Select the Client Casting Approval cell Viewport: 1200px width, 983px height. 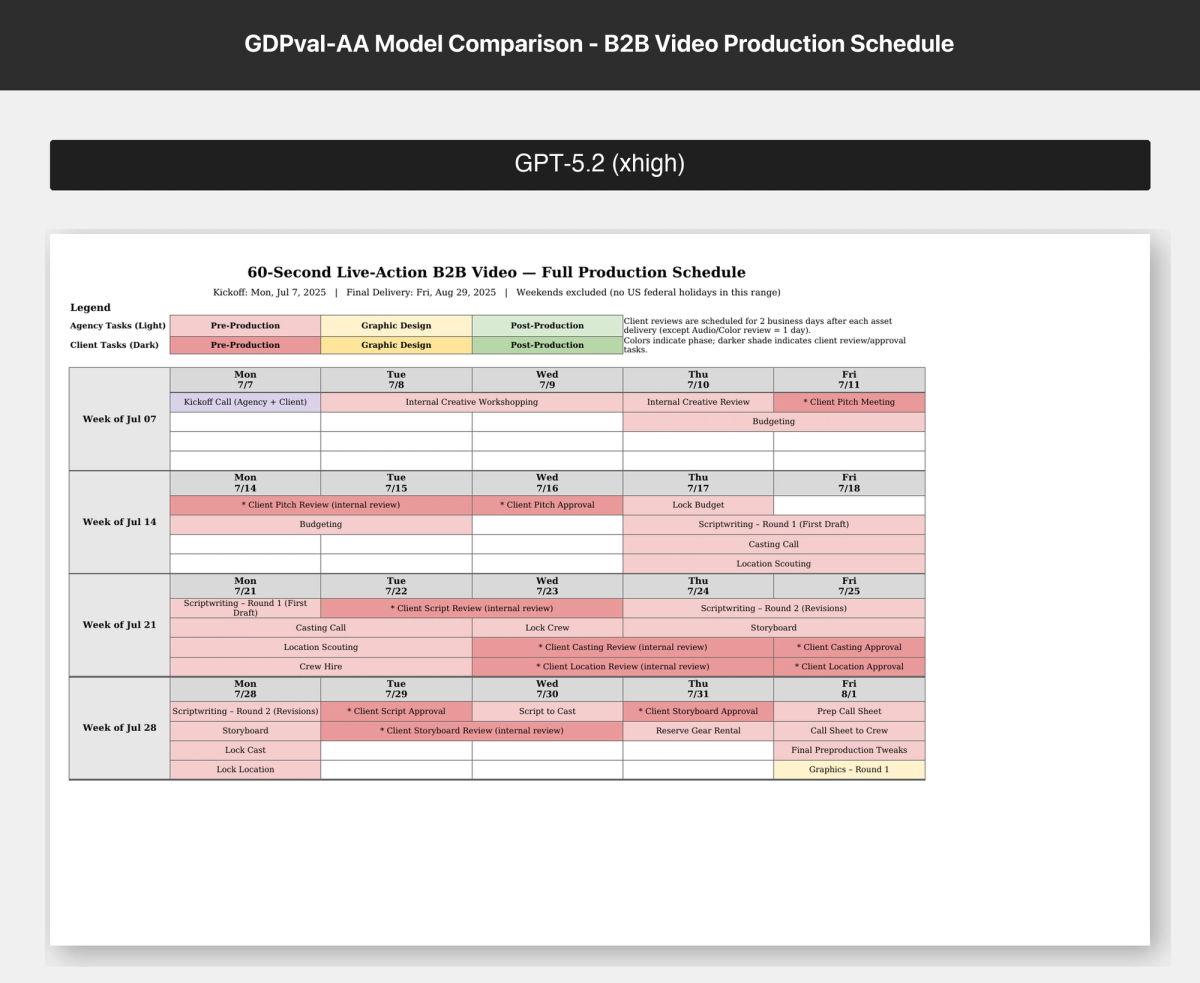pos(849,647)
